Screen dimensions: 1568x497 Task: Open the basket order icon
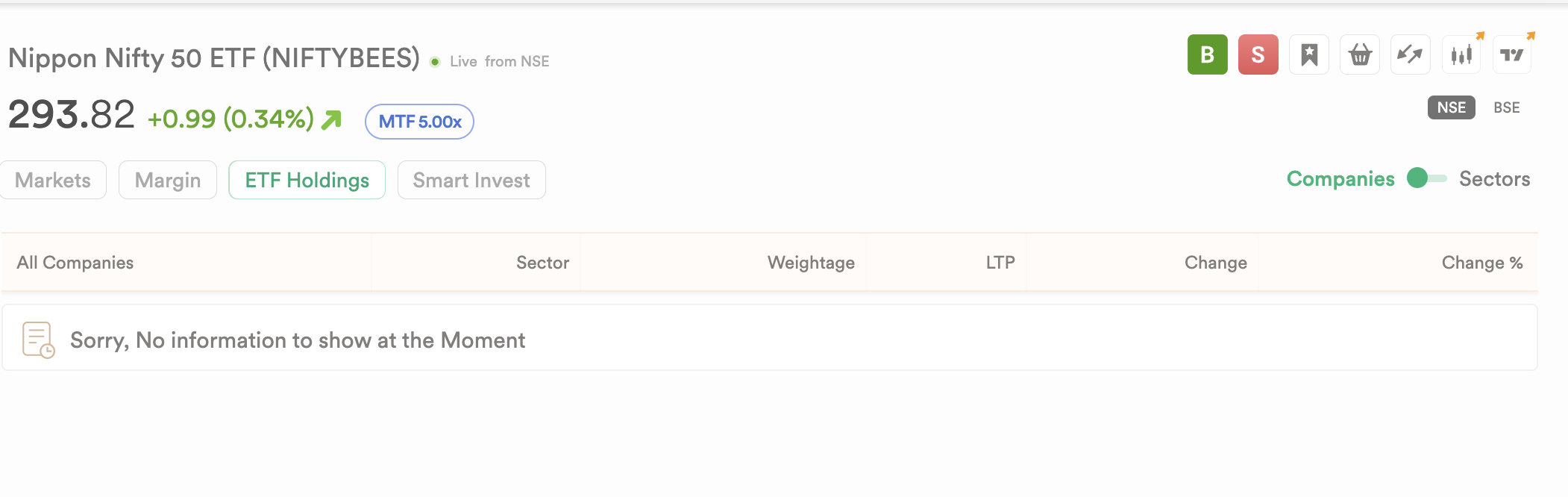[1360, 54]
